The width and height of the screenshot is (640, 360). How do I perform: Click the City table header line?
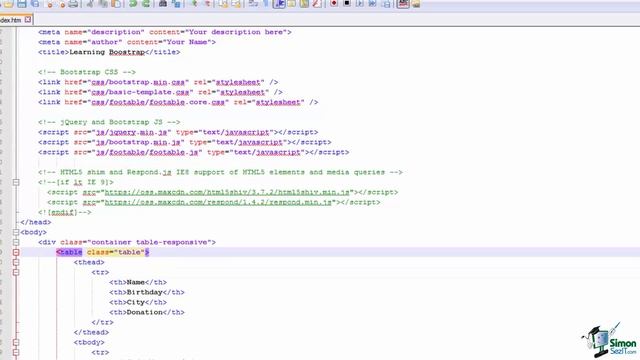(138, 302)
